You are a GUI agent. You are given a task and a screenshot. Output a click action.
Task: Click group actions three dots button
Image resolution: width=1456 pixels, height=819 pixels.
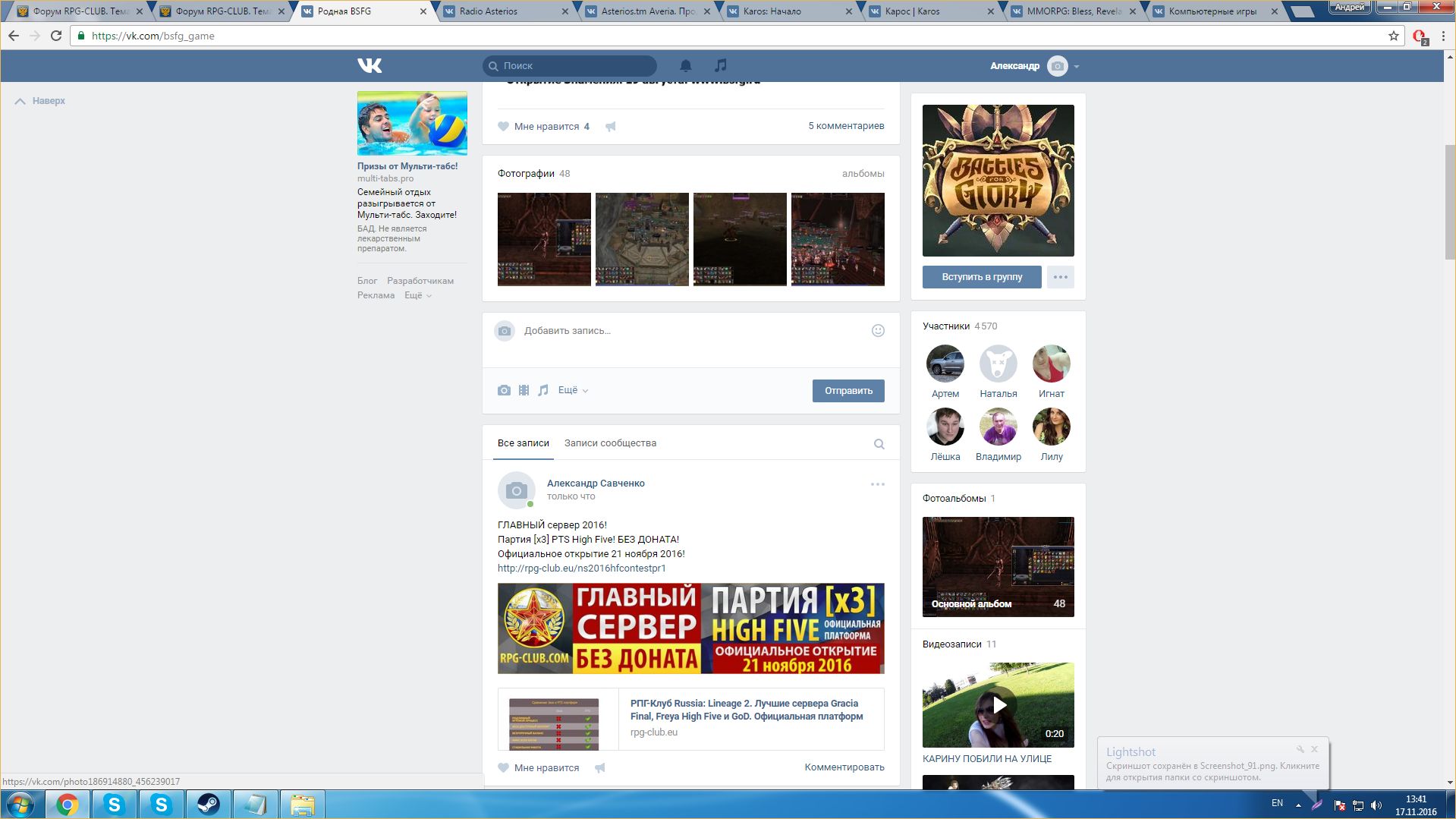tap(1060, 277)
